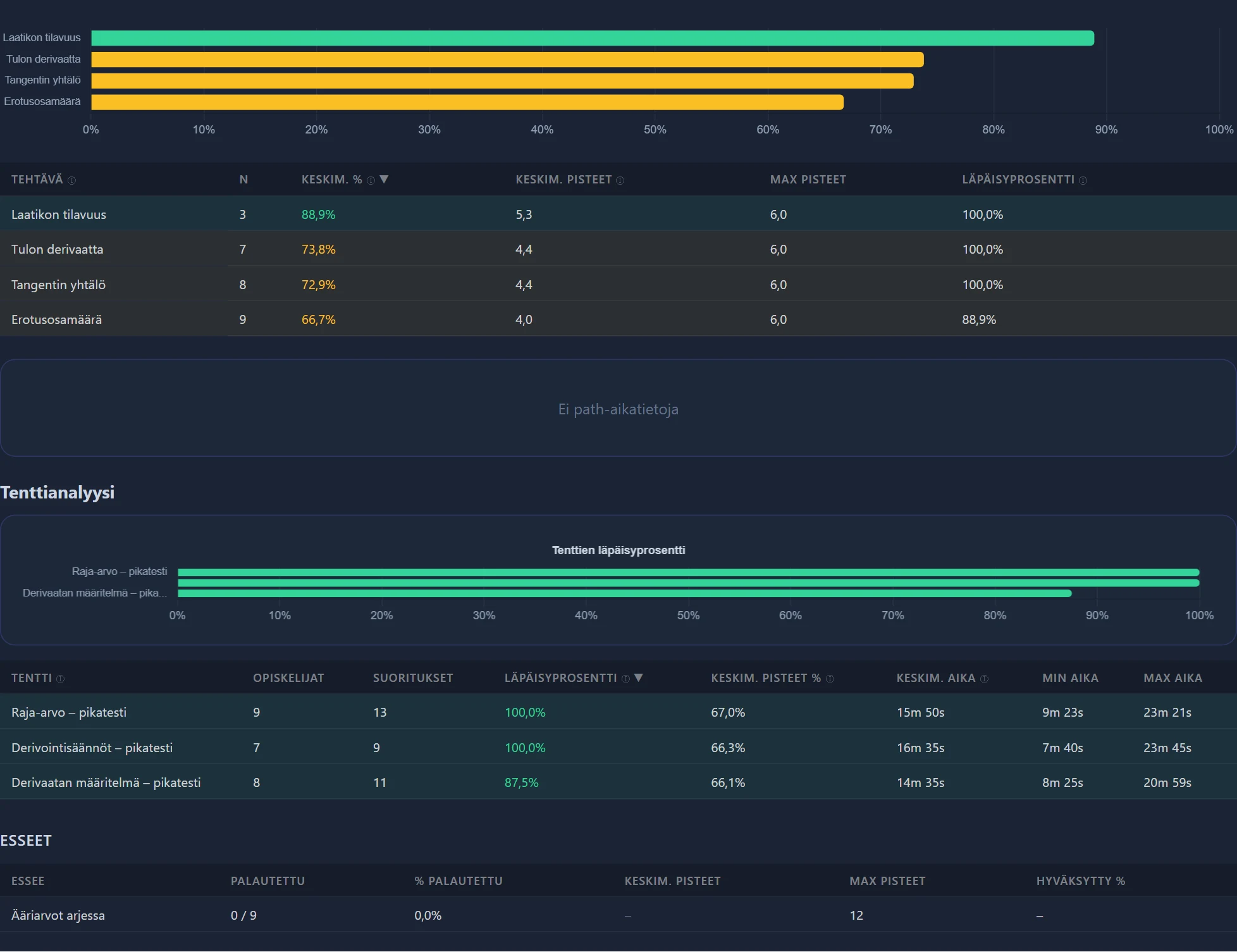Open the Derivaatan määritelmä – pikatesti exam row
Image resolution: width=1237 pixels, height=952 pixels.
click(618, 782)
